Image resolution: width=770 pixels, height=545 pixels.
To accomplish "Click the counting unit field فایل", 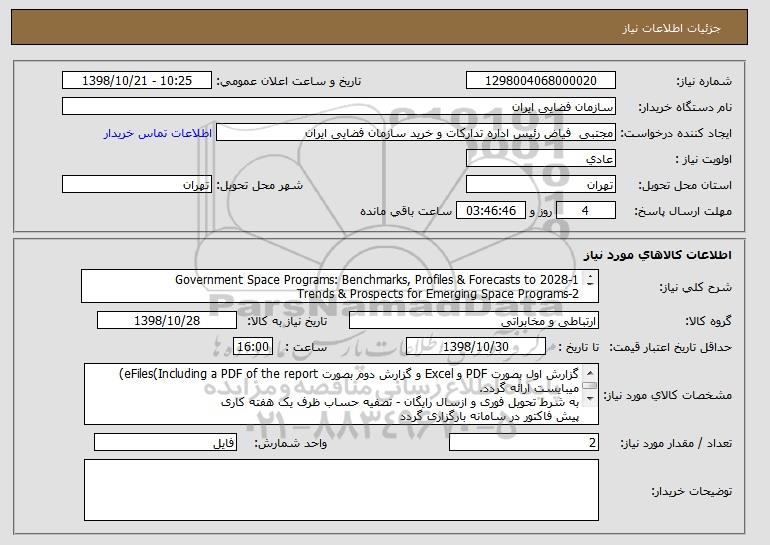I will click(x=165, y=442).
